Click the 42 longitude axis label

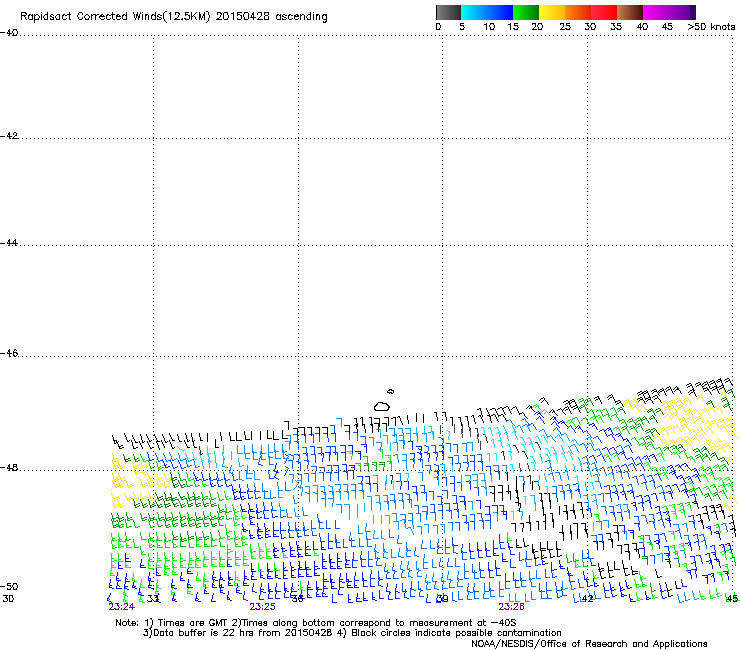(587, 599)
